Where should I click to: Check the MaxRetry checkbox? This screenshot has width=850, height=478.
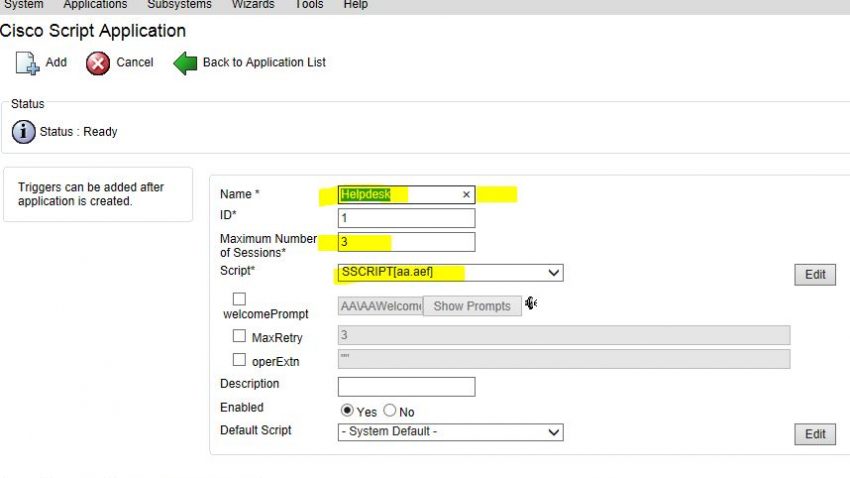point(239,337)
